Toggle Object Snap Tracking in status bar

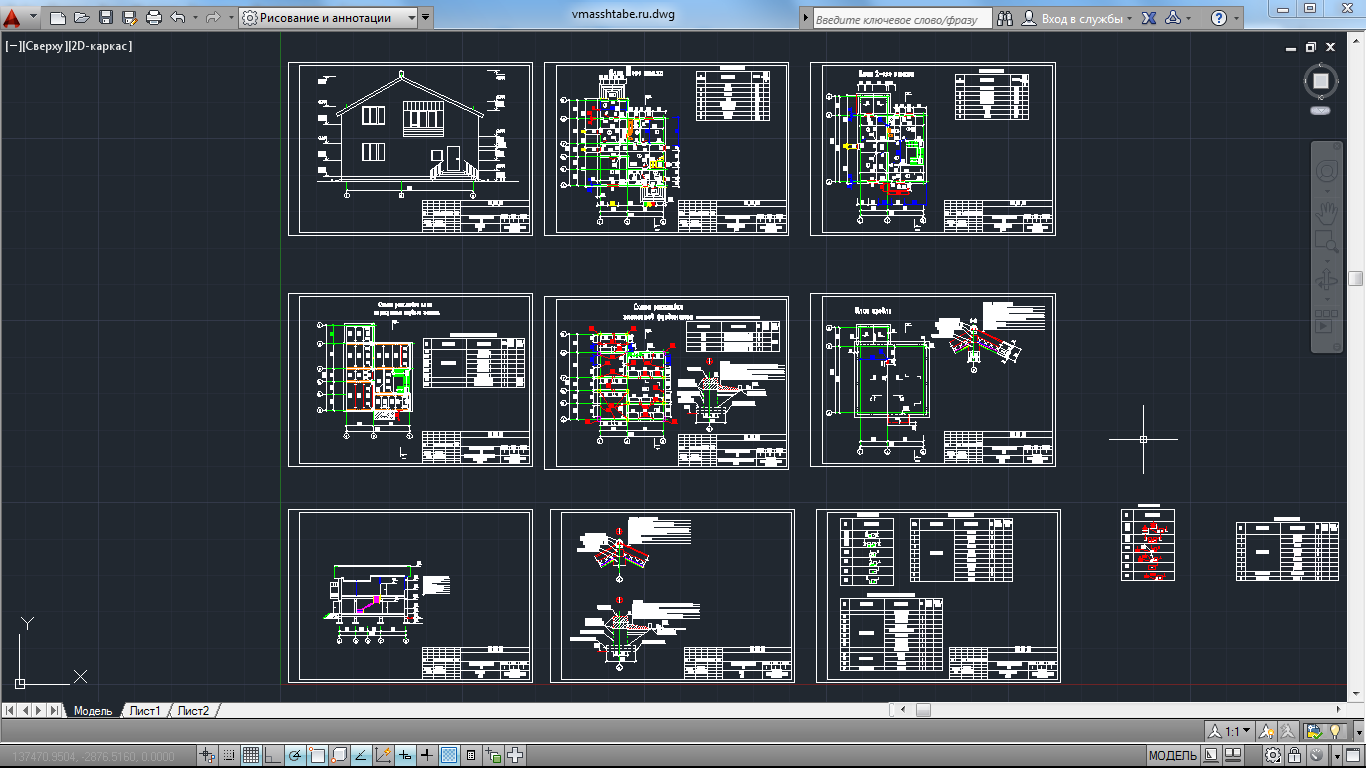click(x=361, y=755)
